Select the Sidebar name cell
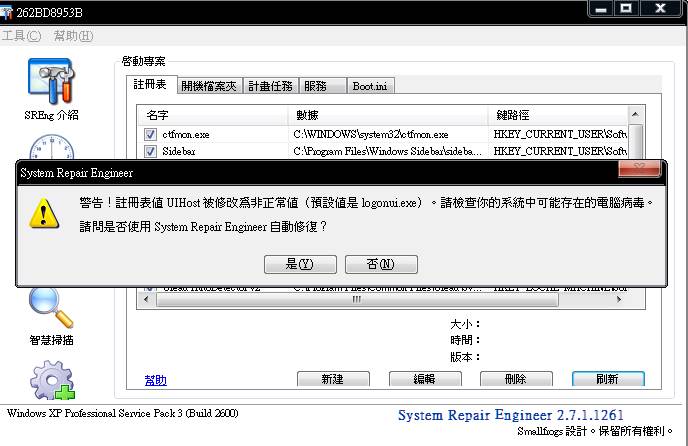688x446 pixels. coord(179,151)
